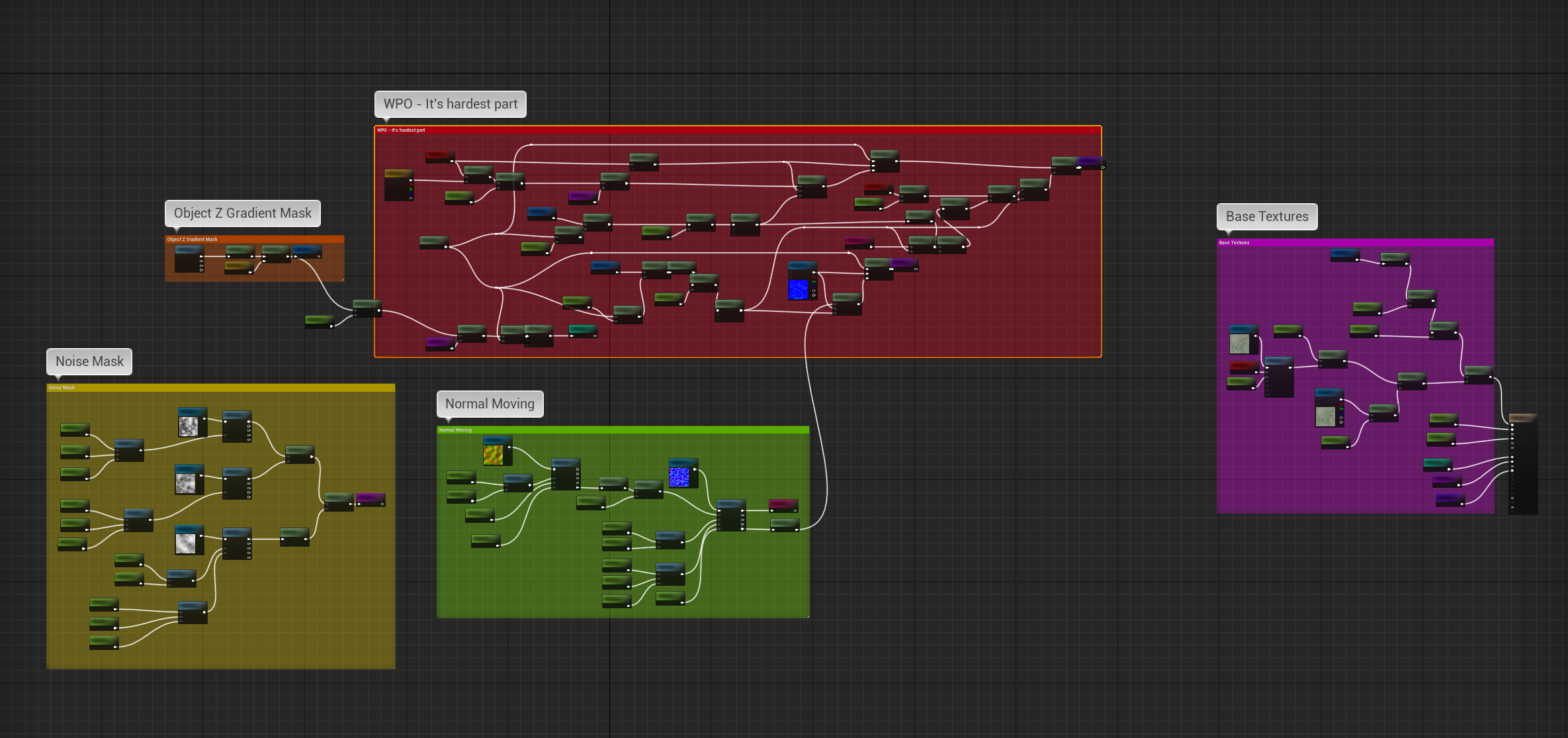Select the blue-purple normal map thumbnail in Normal Moving
The height and width of the screenshot is (738, 1568).
click(x=679, y=477)
